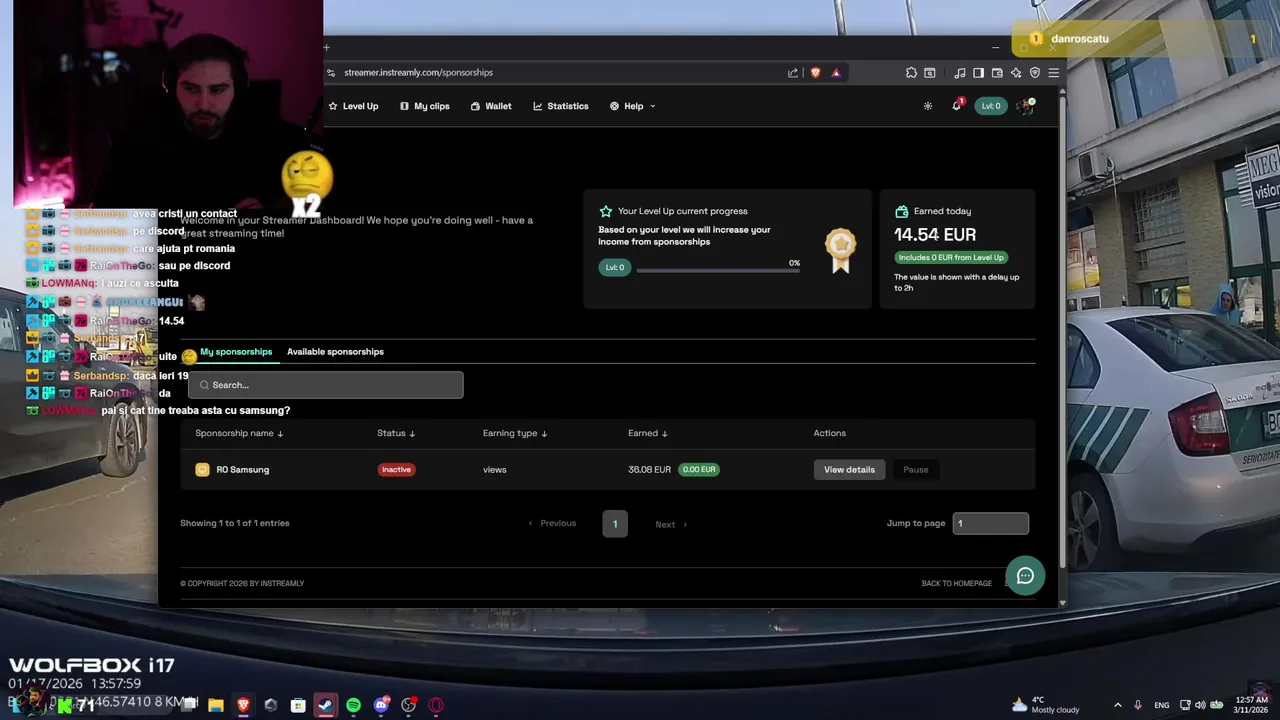Click the share page icon
This screenshot has width=1280, height=720.
pyautogui.click(x=793, y=73)
